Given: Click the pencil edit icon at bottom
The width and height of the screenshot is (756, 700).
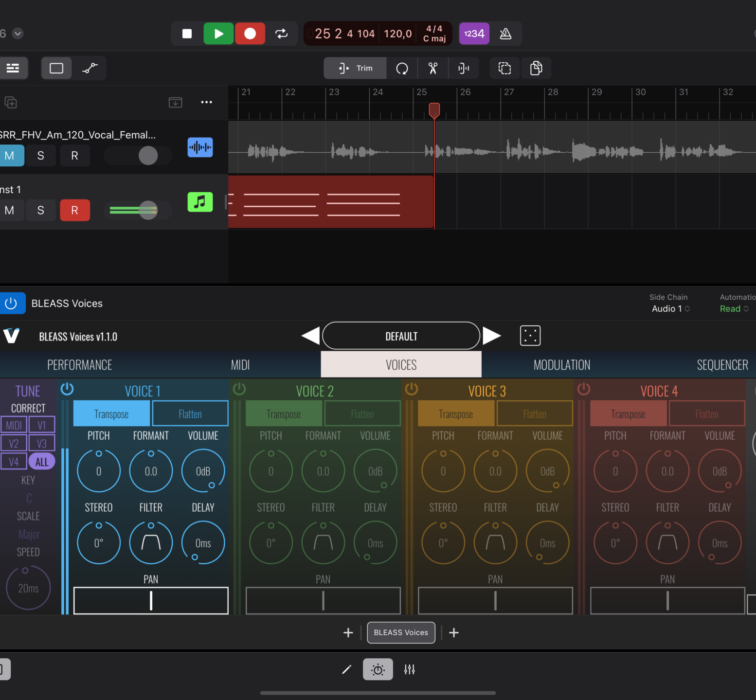Looking at the screenshot, I should pos(346,669).
